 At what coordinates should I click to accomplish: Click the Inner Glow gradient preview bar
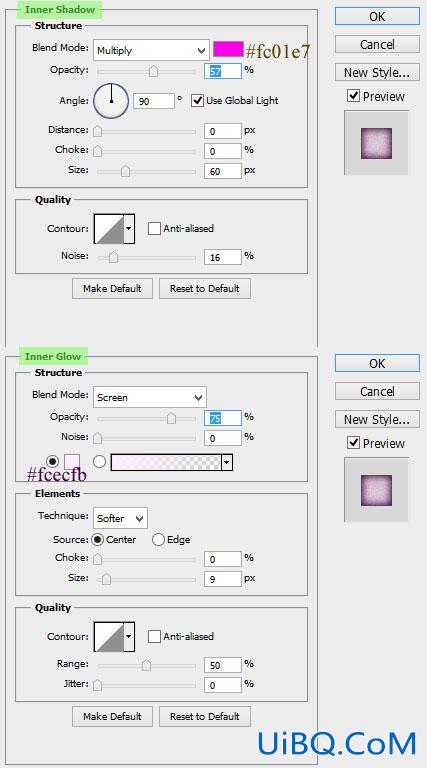point(166,462)
